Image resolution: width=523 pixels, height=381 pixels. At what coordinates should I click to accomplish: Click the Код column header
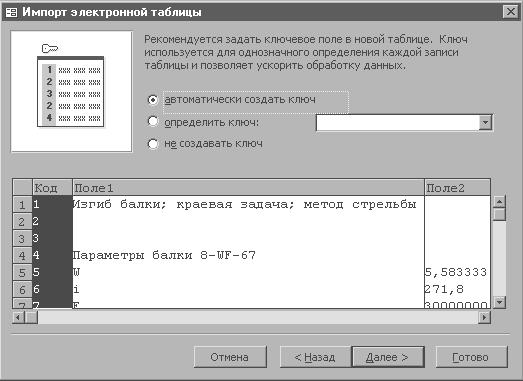coord(52,187)
